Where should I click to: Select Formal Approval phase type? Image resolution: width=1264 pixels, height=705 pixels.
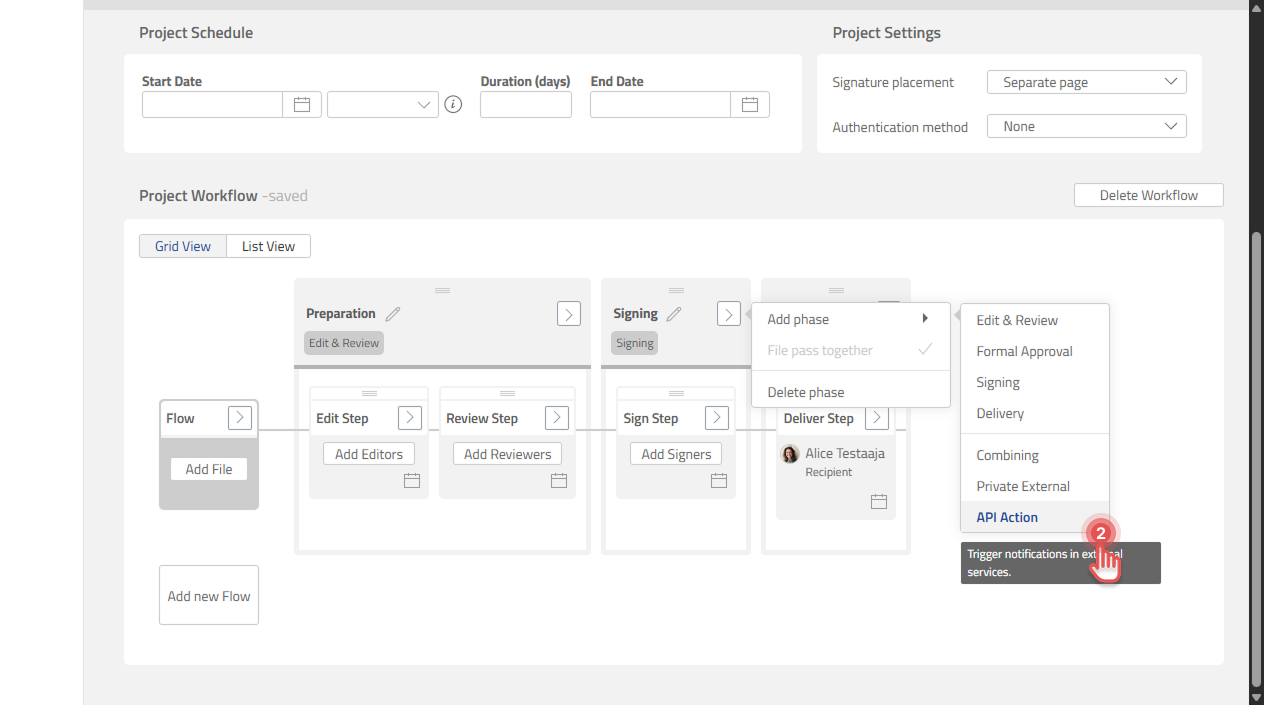coord(1035,351)
